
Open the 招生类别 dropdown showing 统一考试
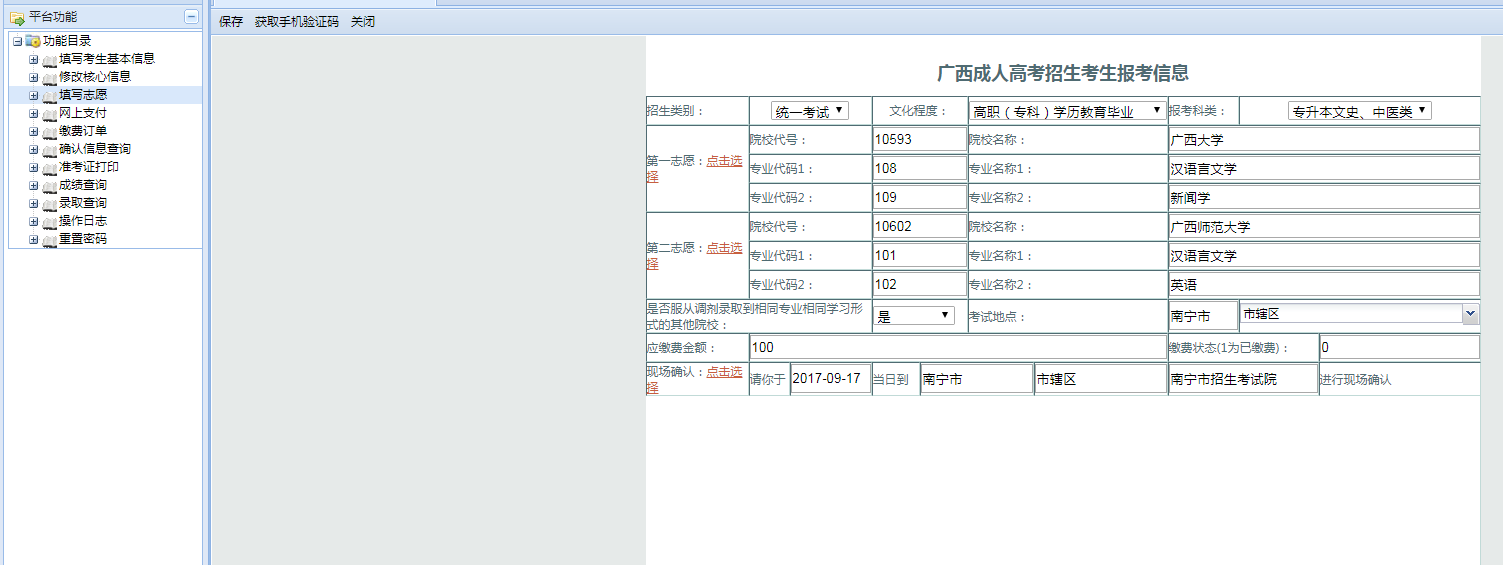point(810,111)
